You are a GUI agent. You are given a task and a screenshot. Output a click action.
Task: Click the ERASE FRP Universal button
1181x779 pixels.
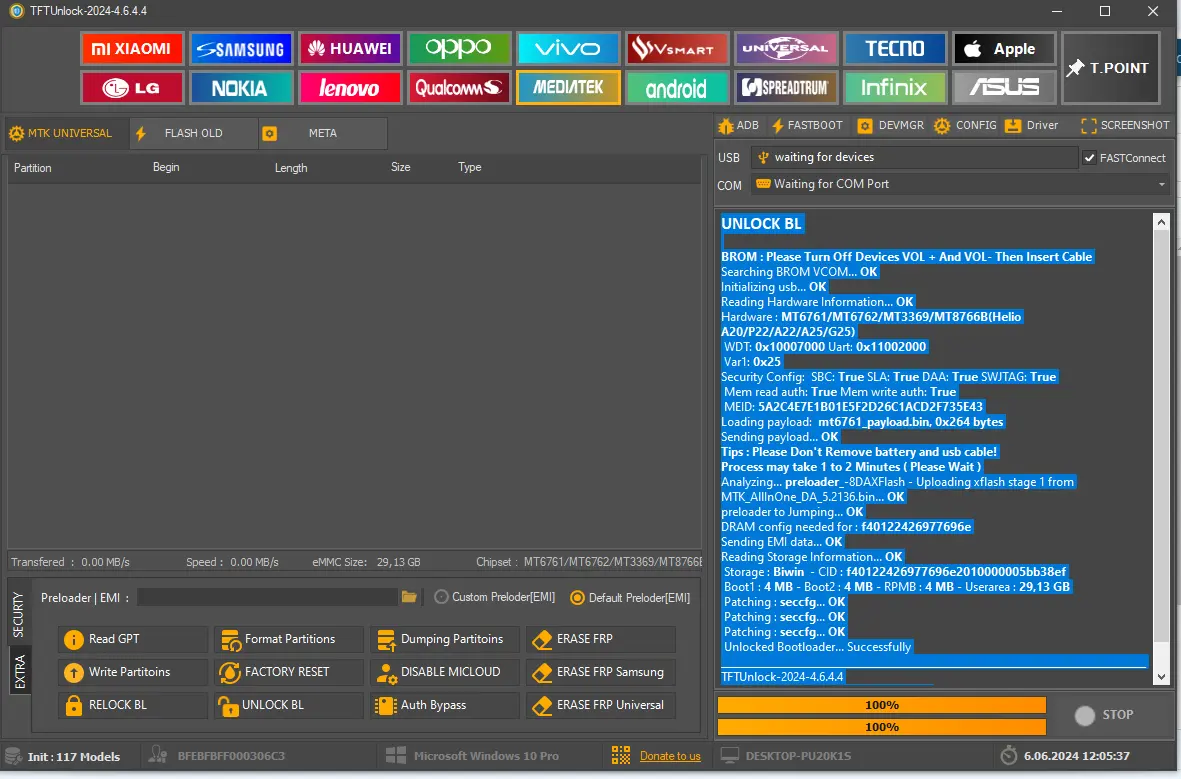pos(601,705)
